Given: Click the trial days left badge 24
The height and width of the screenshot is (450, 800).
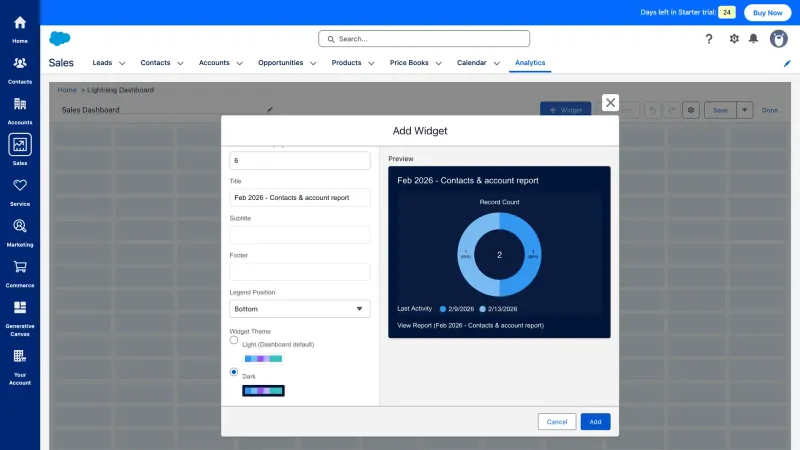Looking at the screenshot, I should pos(727,12).
